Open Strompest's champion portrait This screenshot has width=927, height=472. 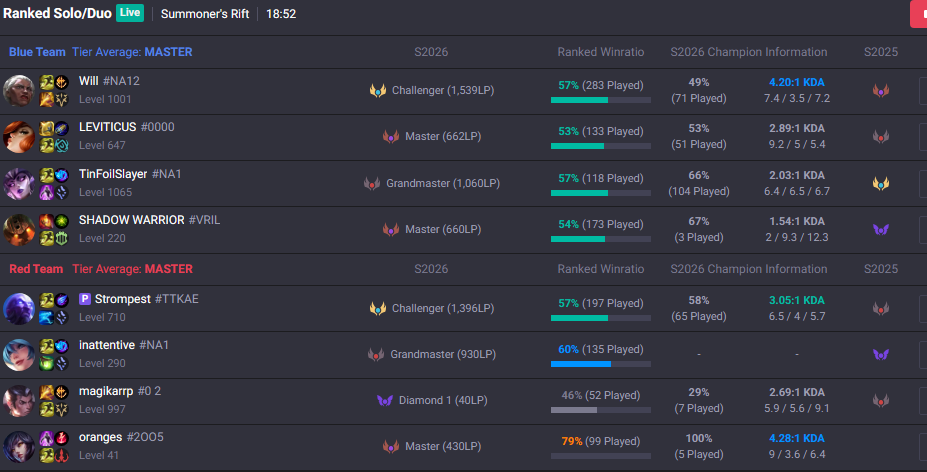(19, 309)
